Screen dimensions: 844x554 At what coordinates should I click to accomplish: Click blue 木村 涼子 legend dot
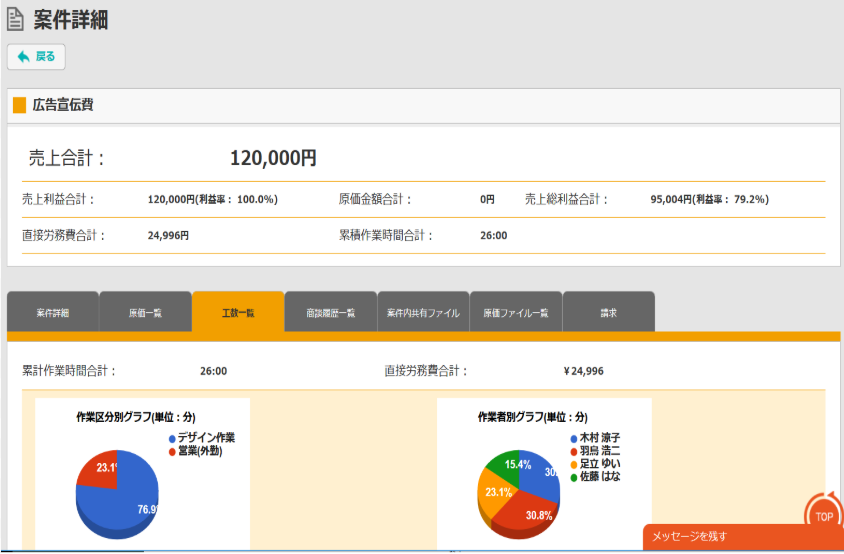574,439
